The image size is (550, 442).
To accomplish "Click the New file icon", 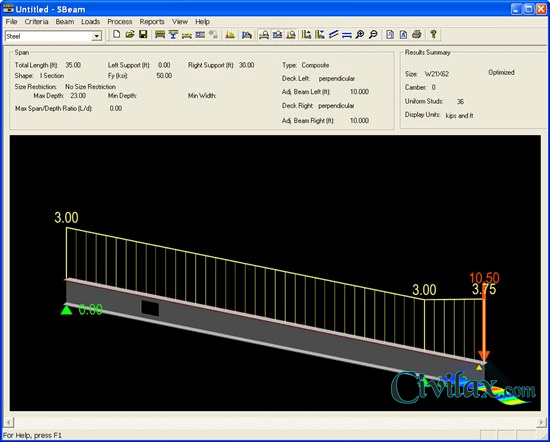I will [117, 34].
